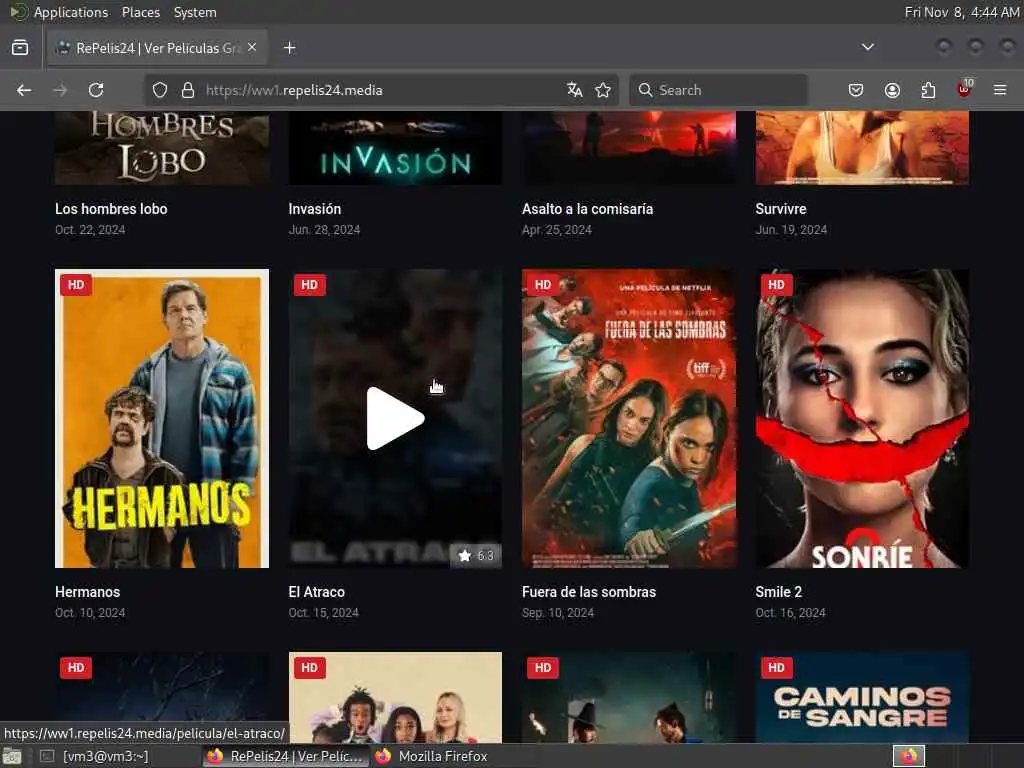
Task: Click HD badge on Smile 2 poster
Action: [x=776, y=285]
